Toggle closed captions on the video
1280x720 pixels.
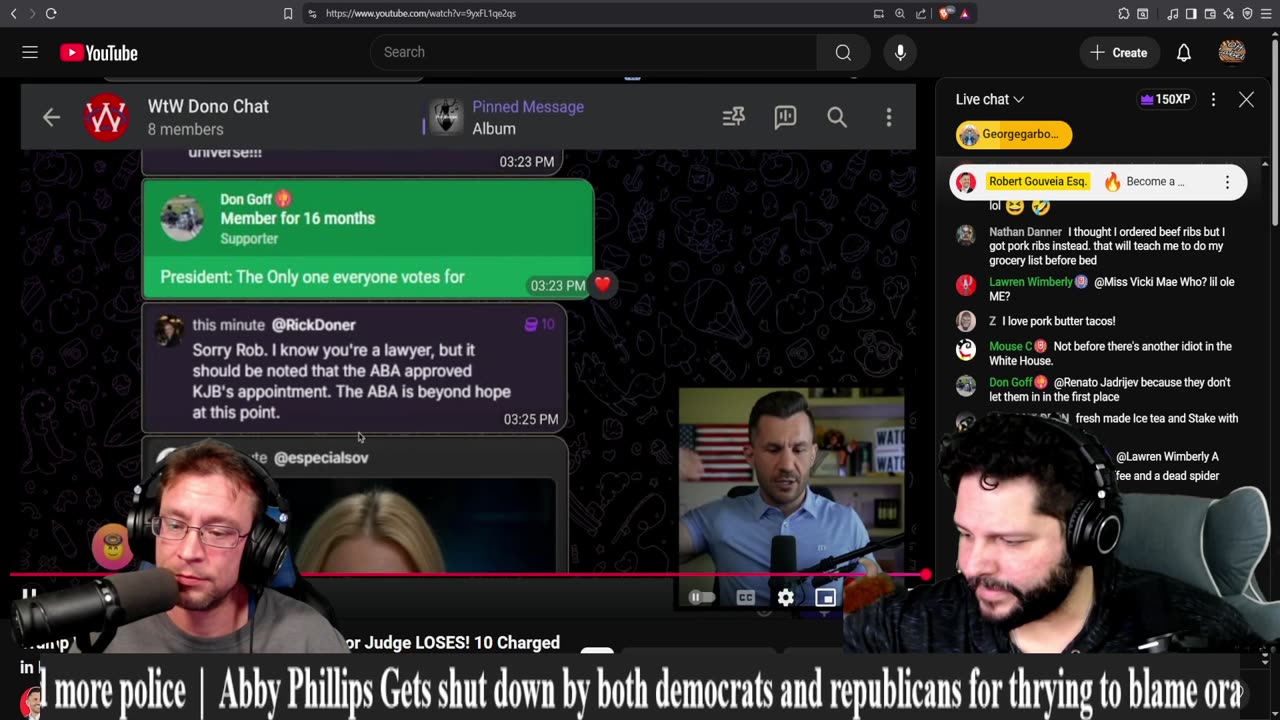click(746, 598)
